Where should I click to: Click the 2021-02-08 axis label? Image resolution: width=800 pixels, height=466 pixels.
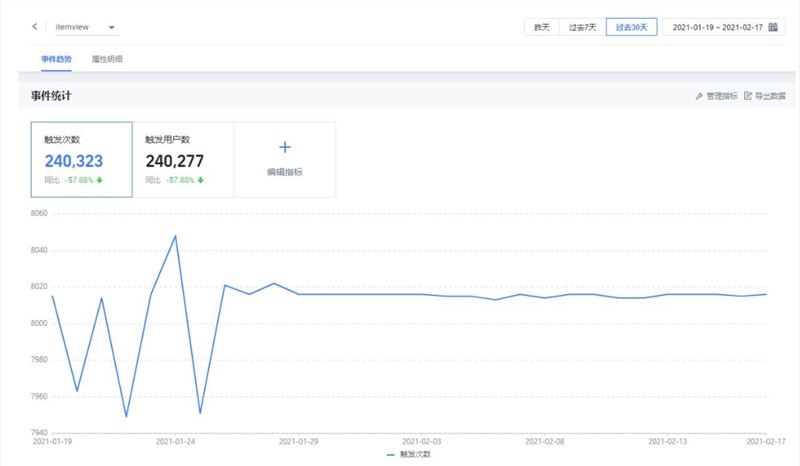pyautogui.click(x=545, y=442)
